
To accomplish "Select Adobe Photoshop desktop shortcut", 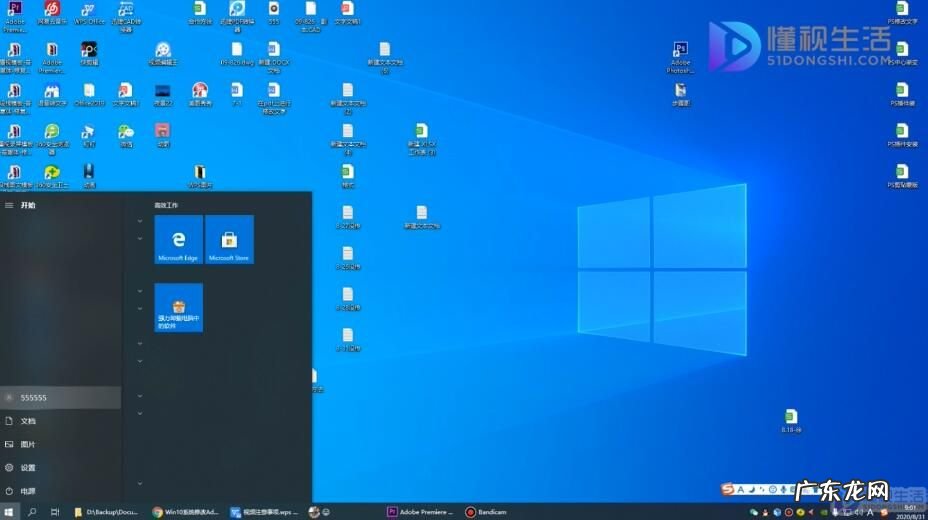I will 680,57.
